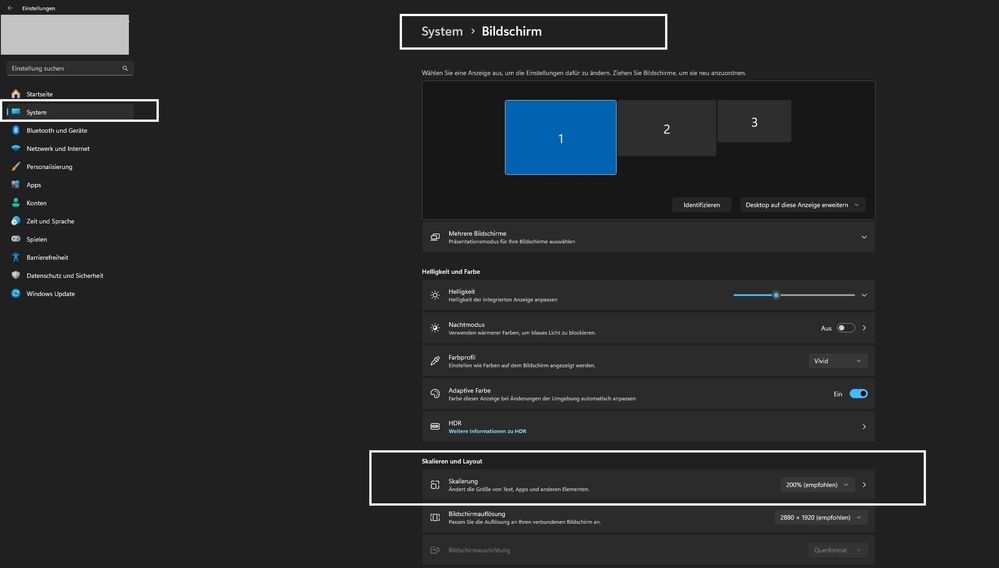Open the Querformat orientation dropdown

837,550
